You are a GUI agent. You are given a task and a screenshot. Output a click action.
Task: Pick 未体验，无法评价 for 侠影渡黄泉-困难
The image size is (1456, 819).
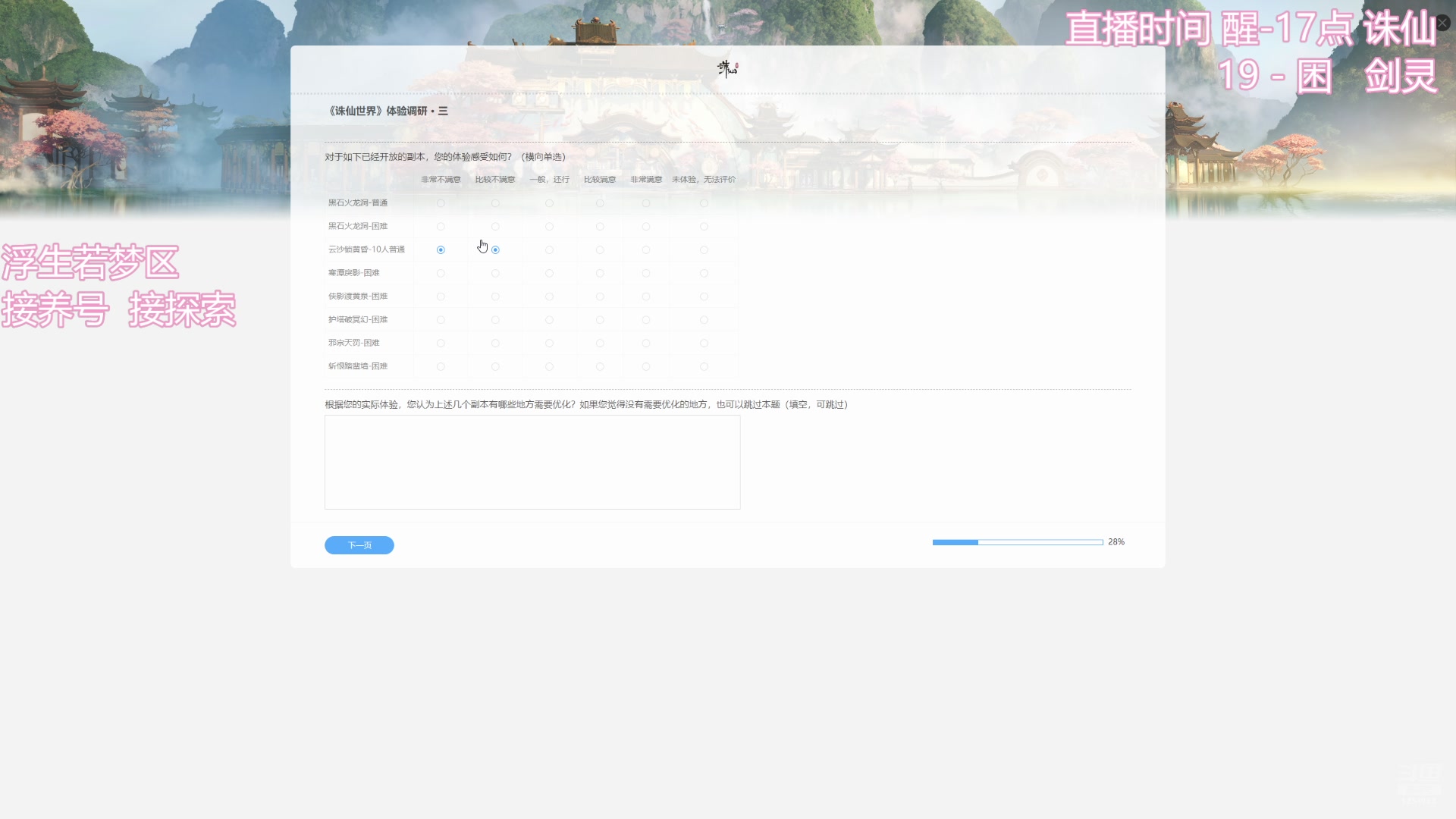click(x=704, y=297)
